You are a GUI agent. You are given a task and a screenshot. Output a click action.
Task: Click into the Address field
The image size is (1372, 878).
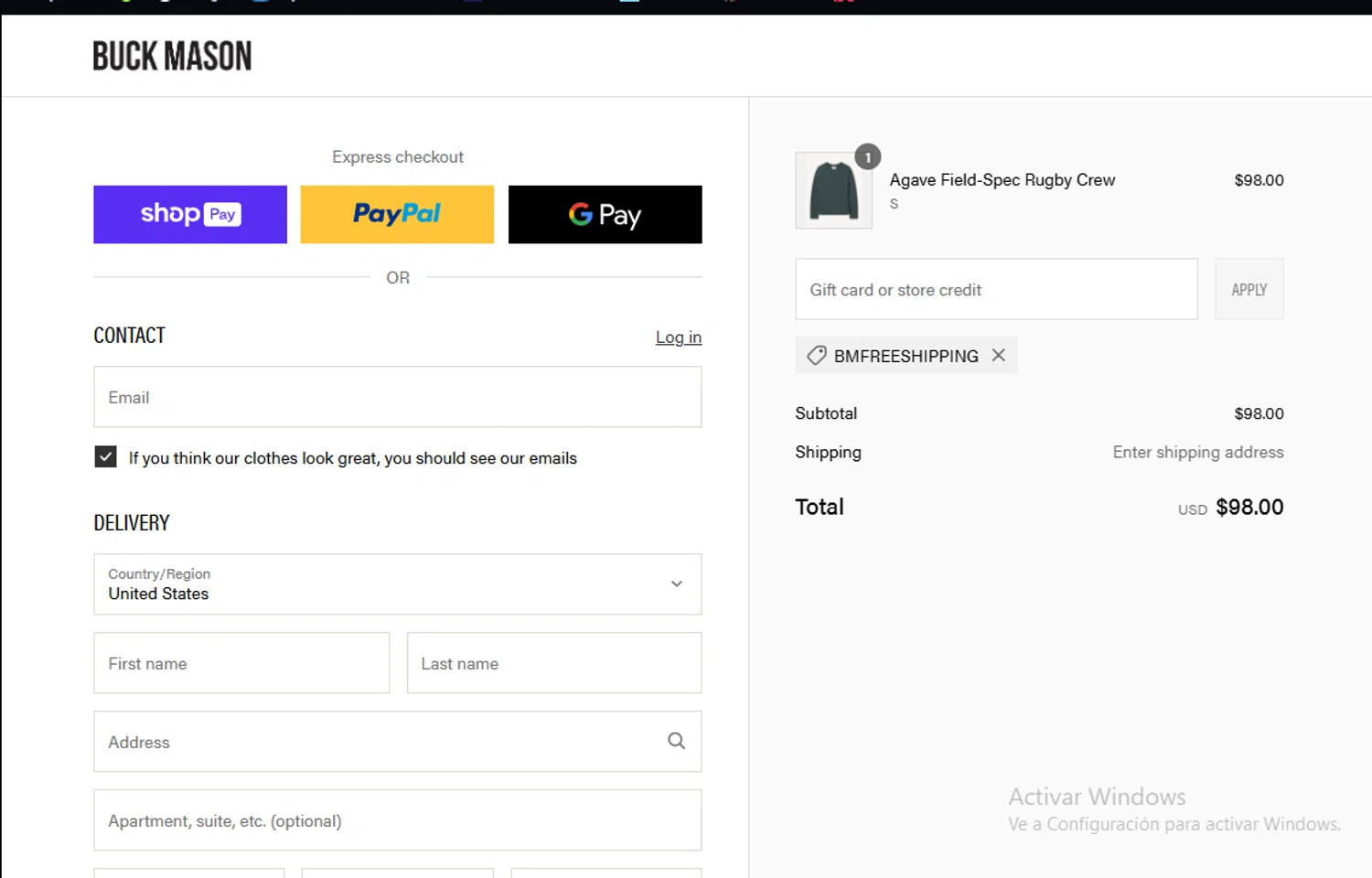(x=398, y=742)
